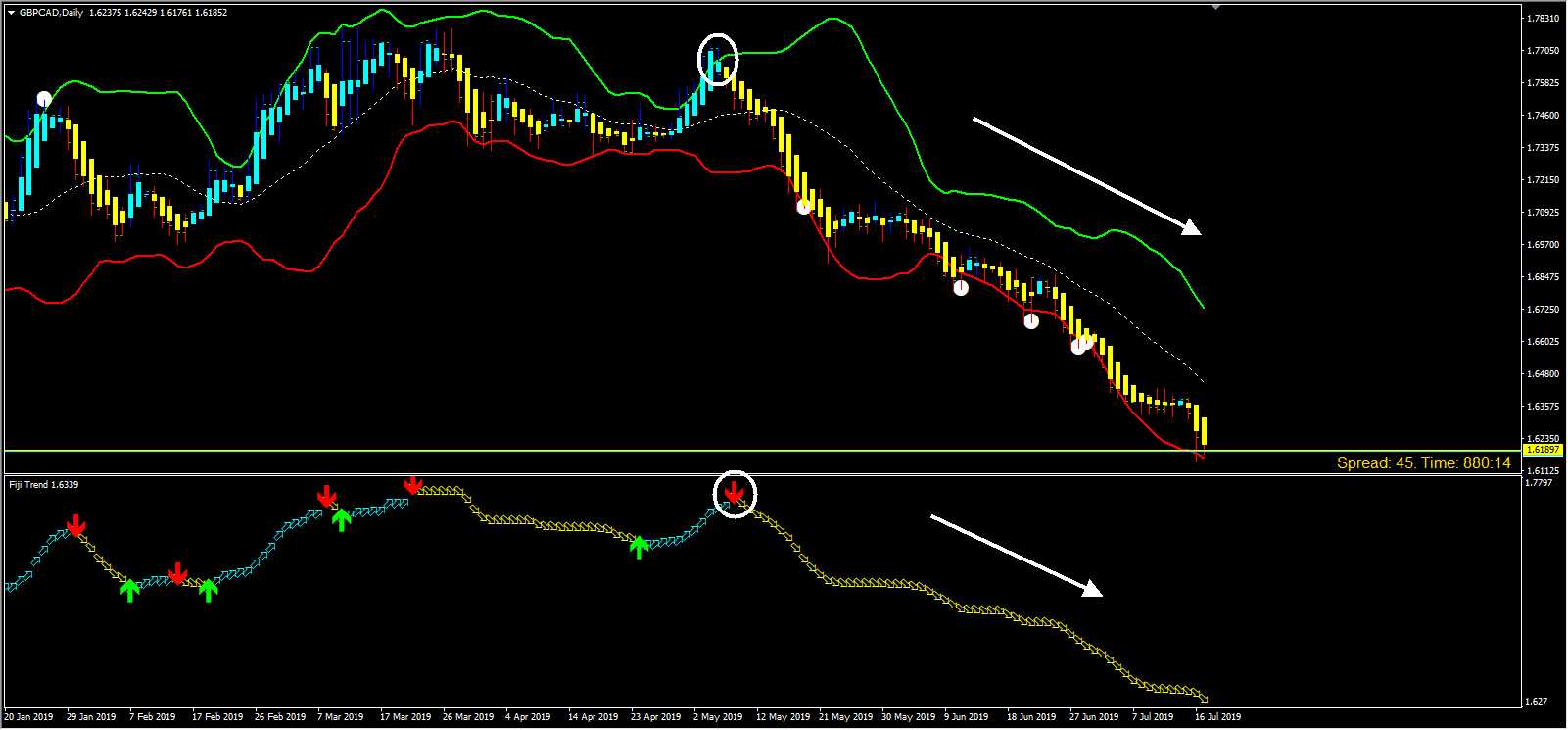1568x730 pixels.
Task: Click the 1.73375 price scale label
Action: pyautogui.click(x=1544, y=148)
